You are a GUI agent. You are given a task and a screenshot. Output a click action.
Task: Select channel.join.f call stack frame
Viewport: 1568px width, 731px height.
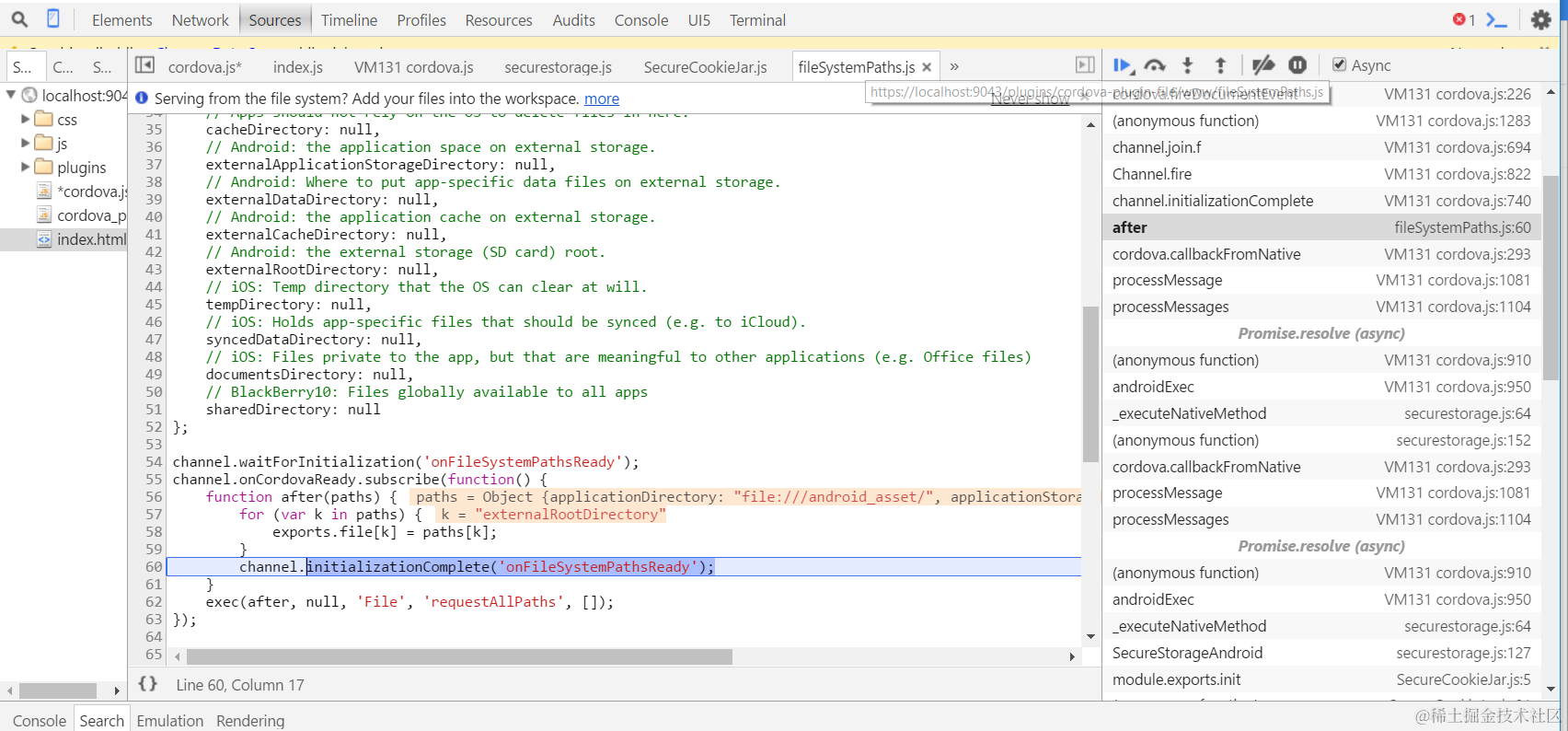(x=1321, y=147)
